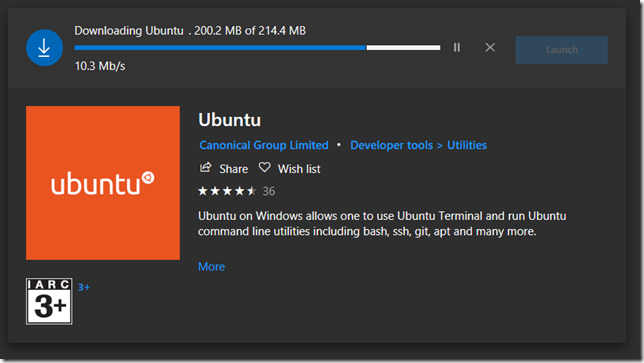
Task: Click the blue download arrow icon
Action: point(44,48)
